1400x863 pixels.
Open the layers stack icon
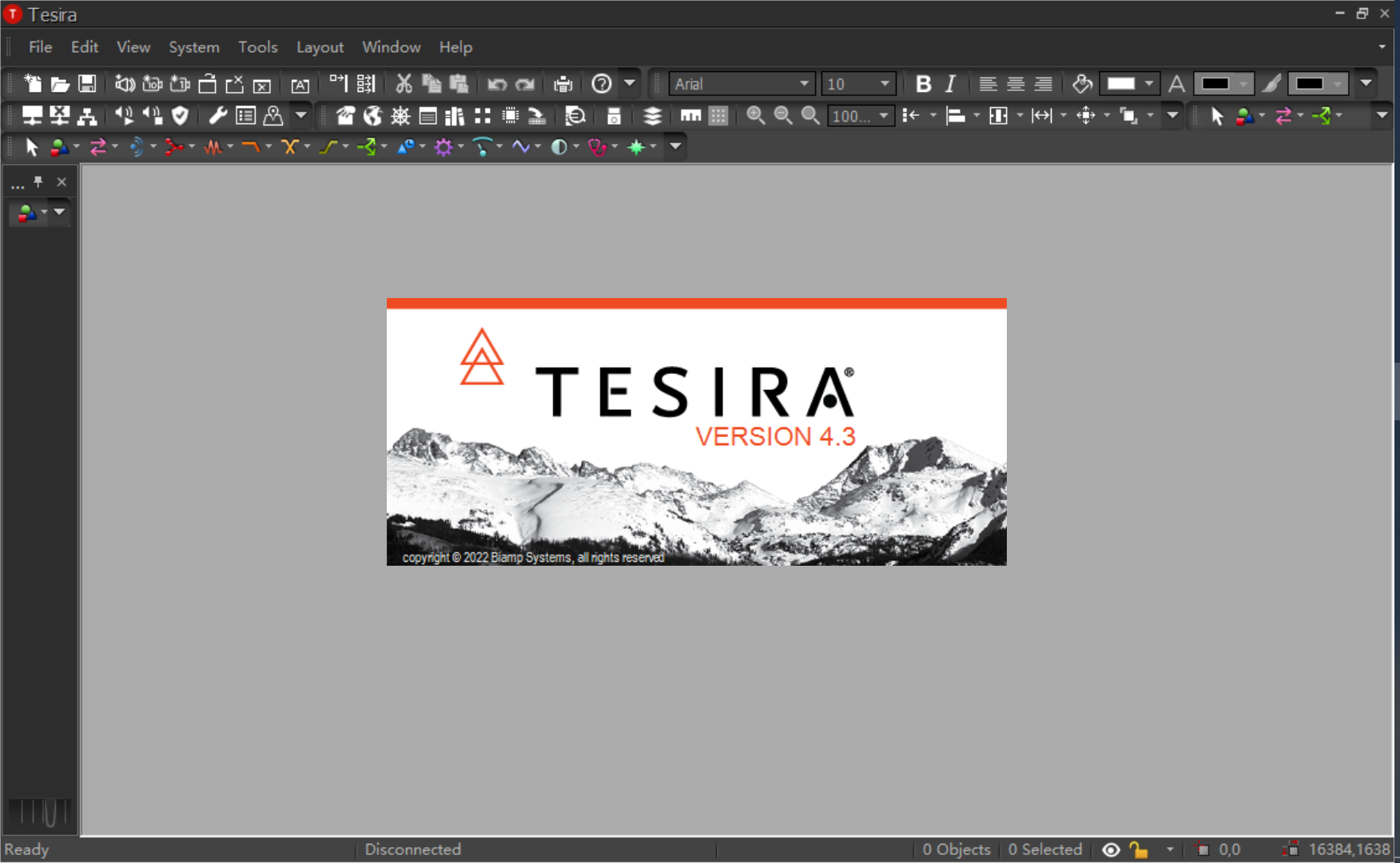653,116
